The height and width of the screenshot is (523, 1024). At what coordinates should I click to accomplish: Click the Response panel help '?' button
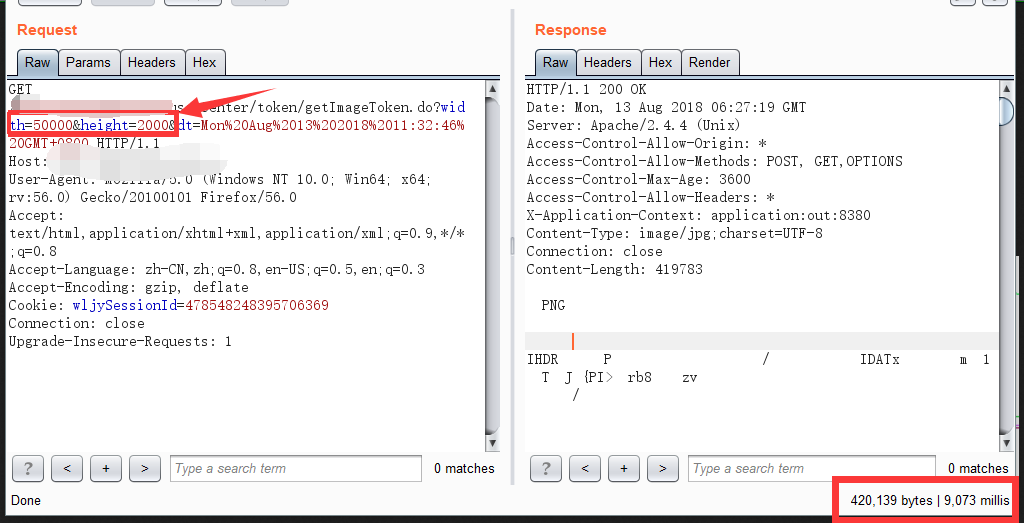coord(545,468)
